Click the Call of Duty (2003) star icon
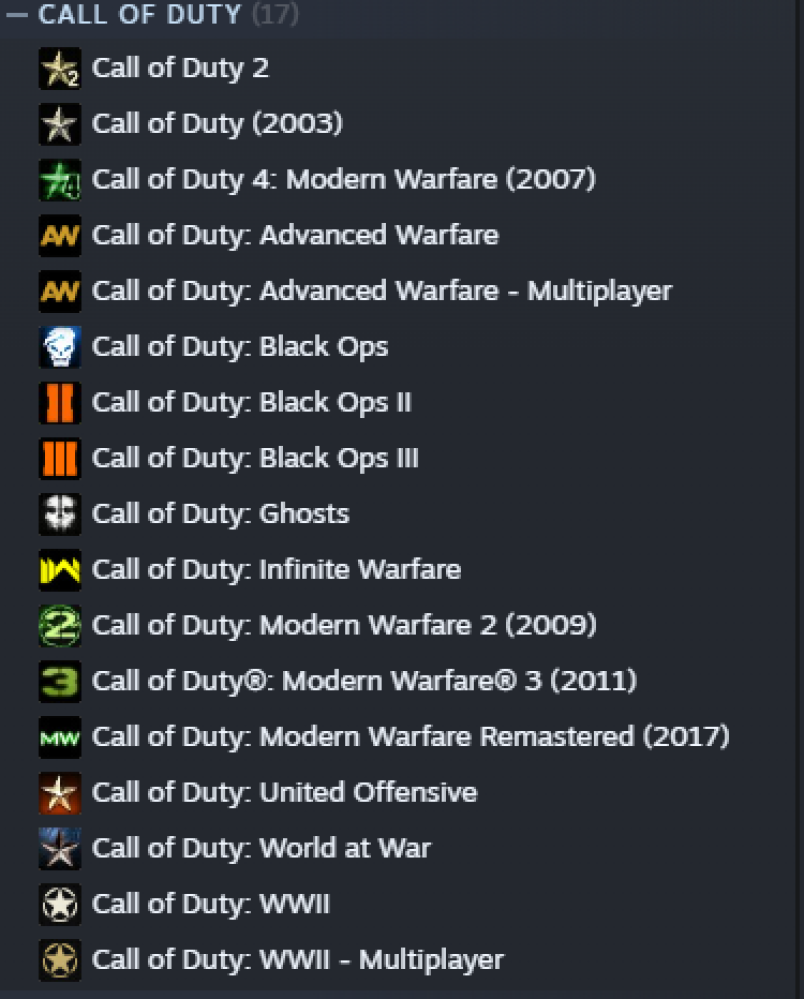The image size is (804, 999). tap(60, 124)
